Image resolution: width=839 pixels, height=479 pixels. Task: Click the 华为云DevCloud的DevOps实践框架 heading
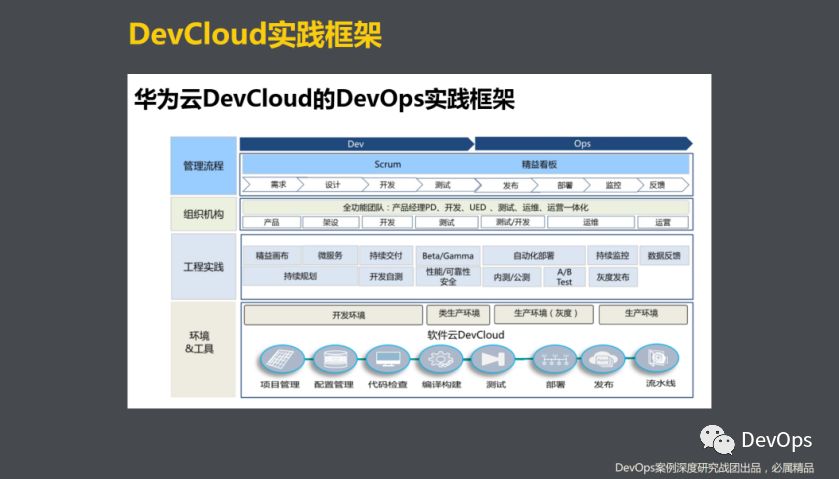[x=324, y=99]
